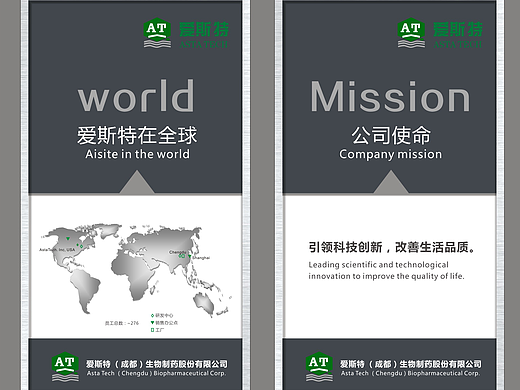Click the 'AstaTech, Inc, USA' map label
This screenshot has width=520, height=390.
coord(57,250)
